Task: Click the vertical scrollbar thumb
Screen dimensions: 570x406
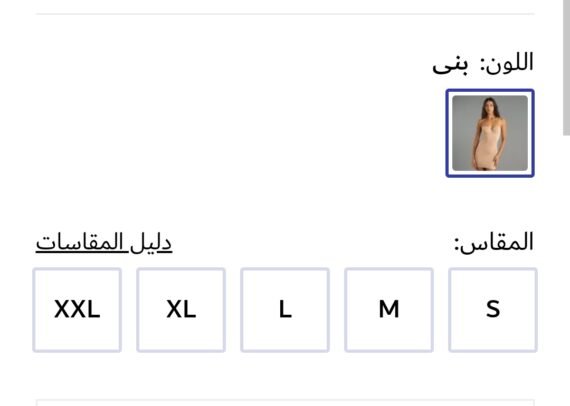Action: coord(566,67)
